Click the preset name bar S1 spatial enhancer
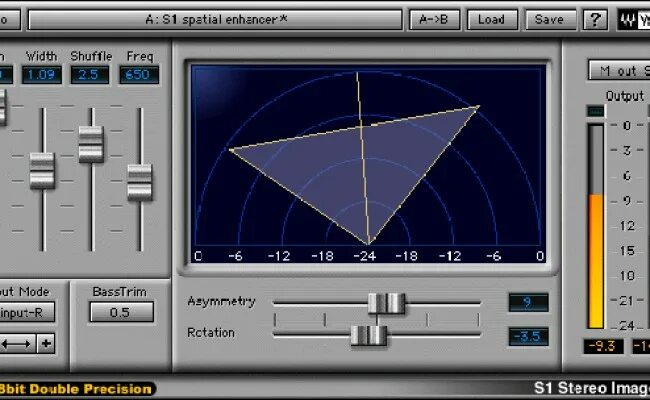650x400 pixels. point(215,19)
